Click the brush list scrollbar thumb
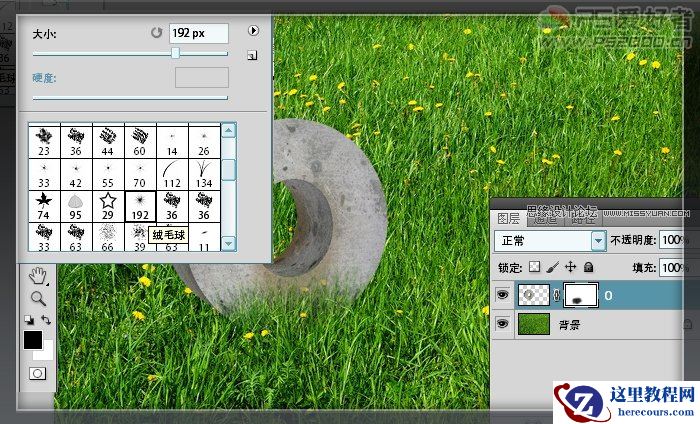This screenshot has width=700, height=424. [x=229, y=170]
